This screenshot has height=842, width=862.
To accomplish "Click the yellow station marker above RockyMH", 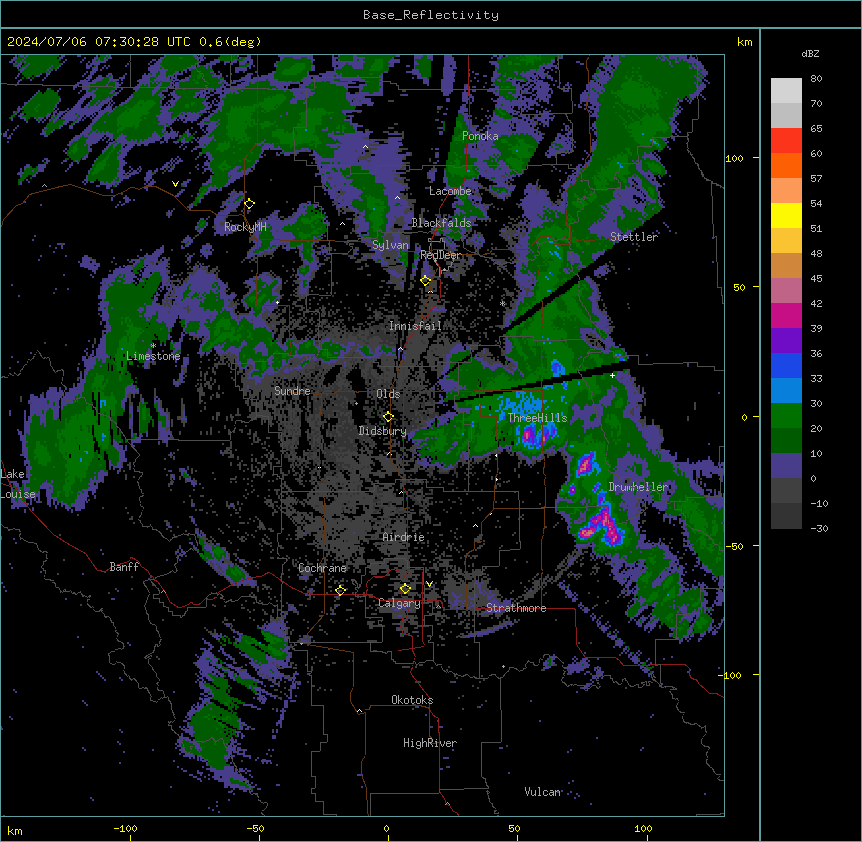I will click(249, 204).
